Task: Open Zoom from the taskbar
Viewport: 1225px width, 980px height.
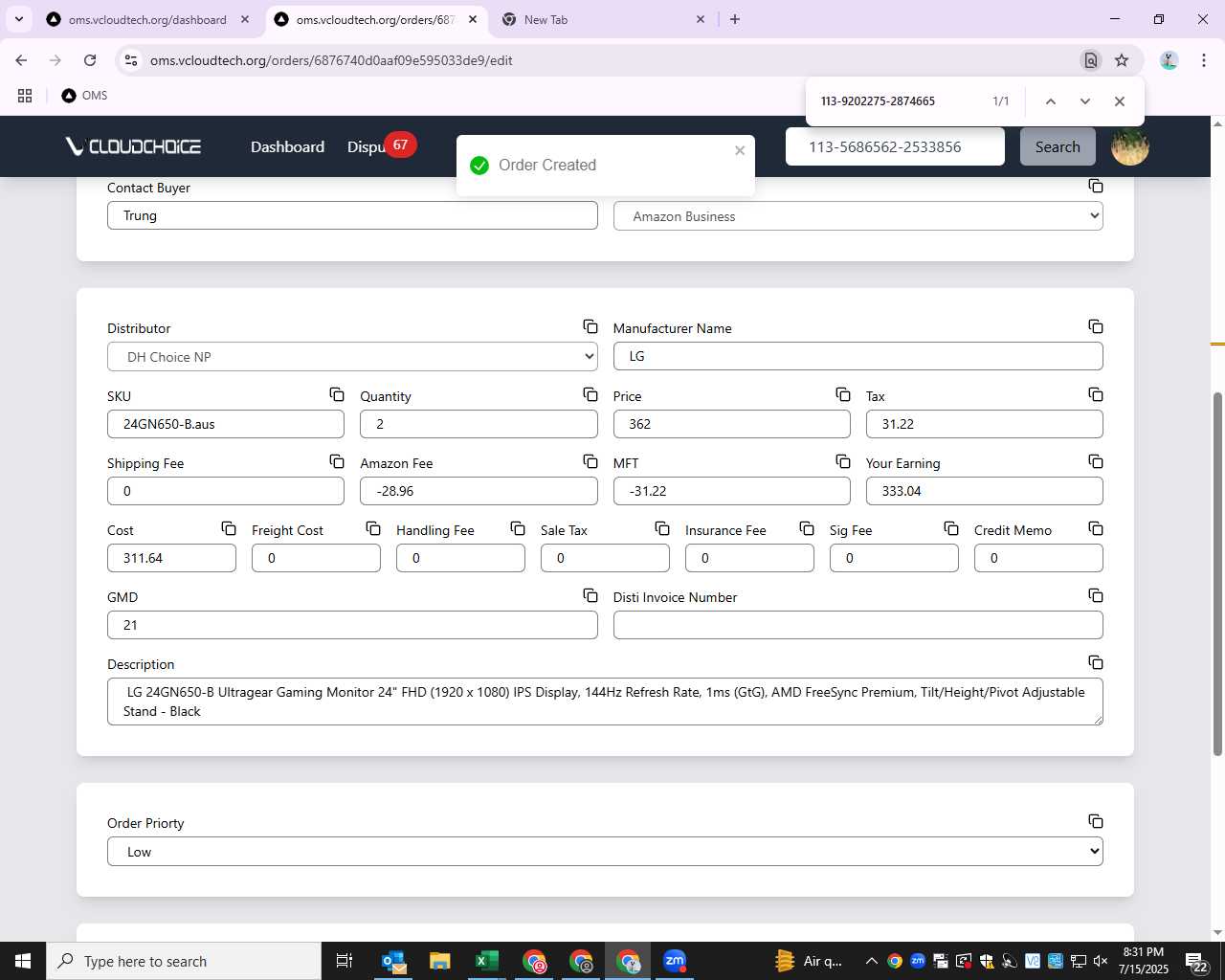Action: [675, 961]
